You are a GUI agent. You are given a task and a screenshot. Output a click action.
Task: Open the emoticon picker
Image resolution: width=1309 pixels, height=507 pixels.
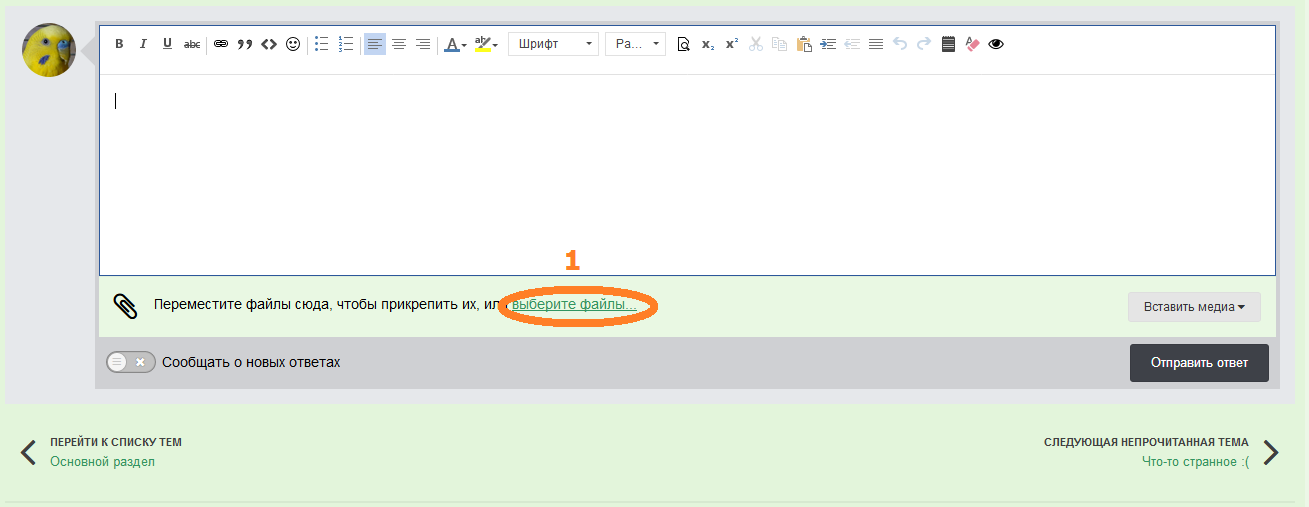tap(293, 44)
